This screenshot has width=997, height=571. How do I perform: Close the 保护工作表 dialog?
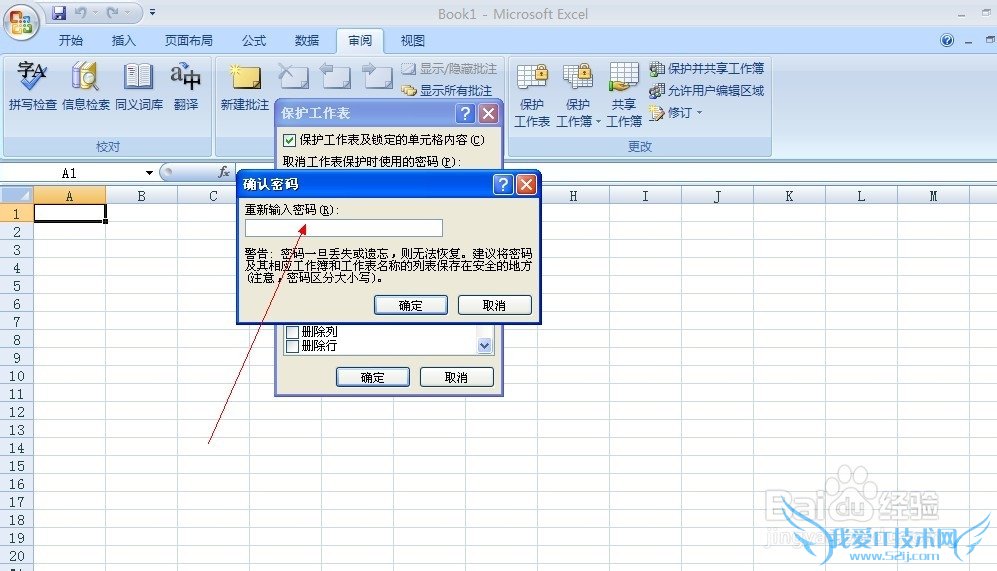click(x=488, y=113)
